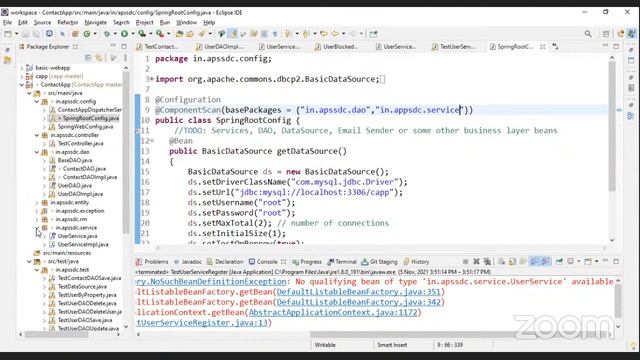Viewport: 640px width, 360px height.
Task: Switch to the UserDAOImpl editor tab
Action: point(220,47)
